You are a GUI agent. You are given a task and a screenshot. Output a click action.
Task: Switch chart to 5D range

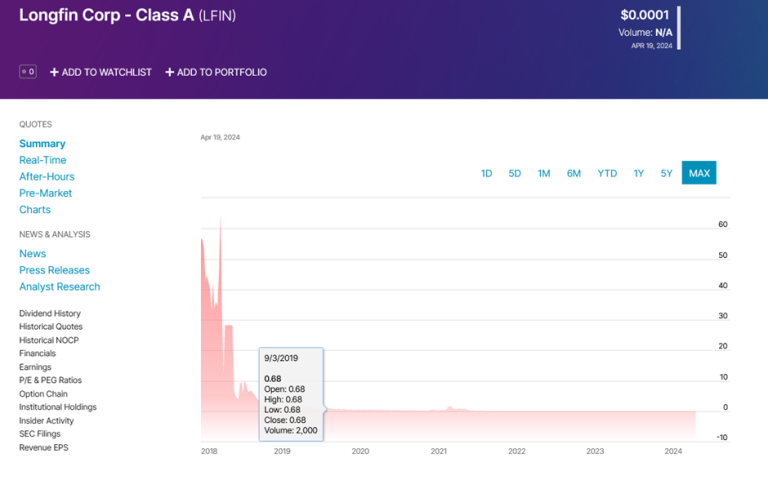[x=515, y=173]
